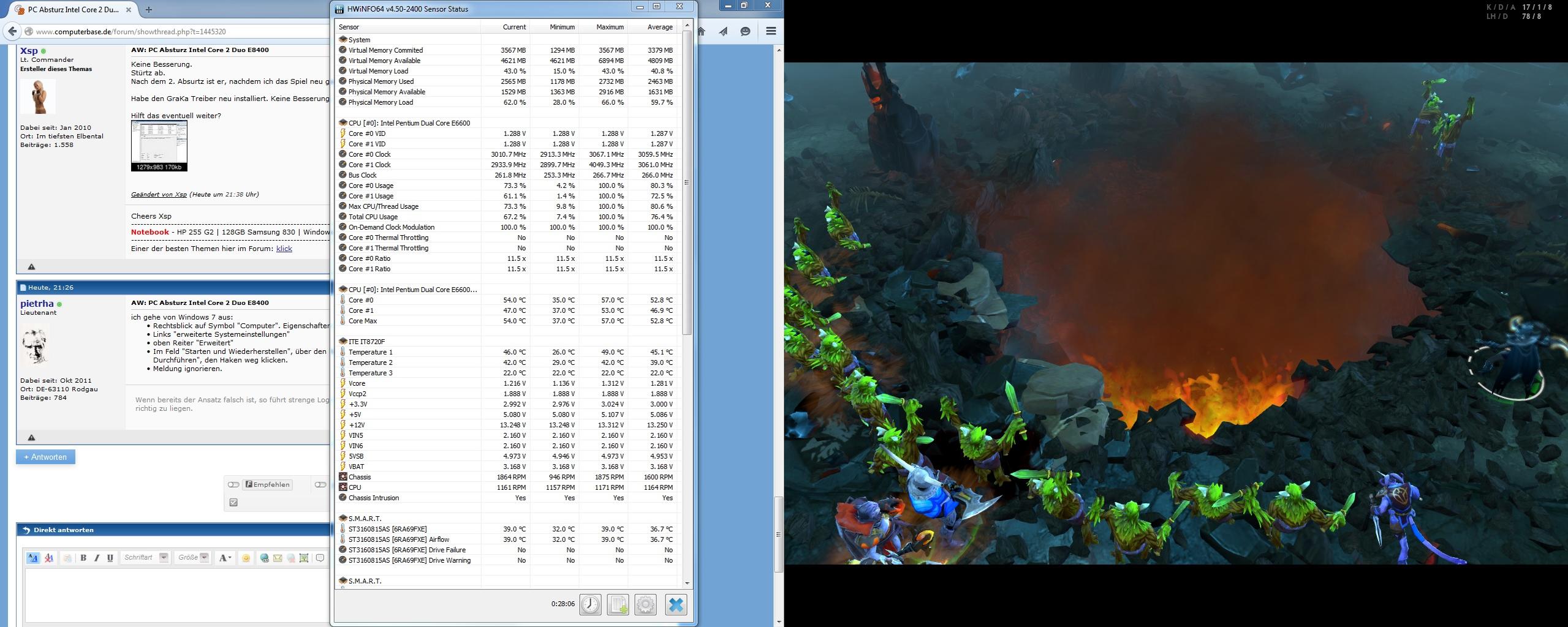Viewport: 1568px width, 627px height.
Task: Switch editor mode with the A/A icon
Action: pyautogui.click(x=33, y=558)
